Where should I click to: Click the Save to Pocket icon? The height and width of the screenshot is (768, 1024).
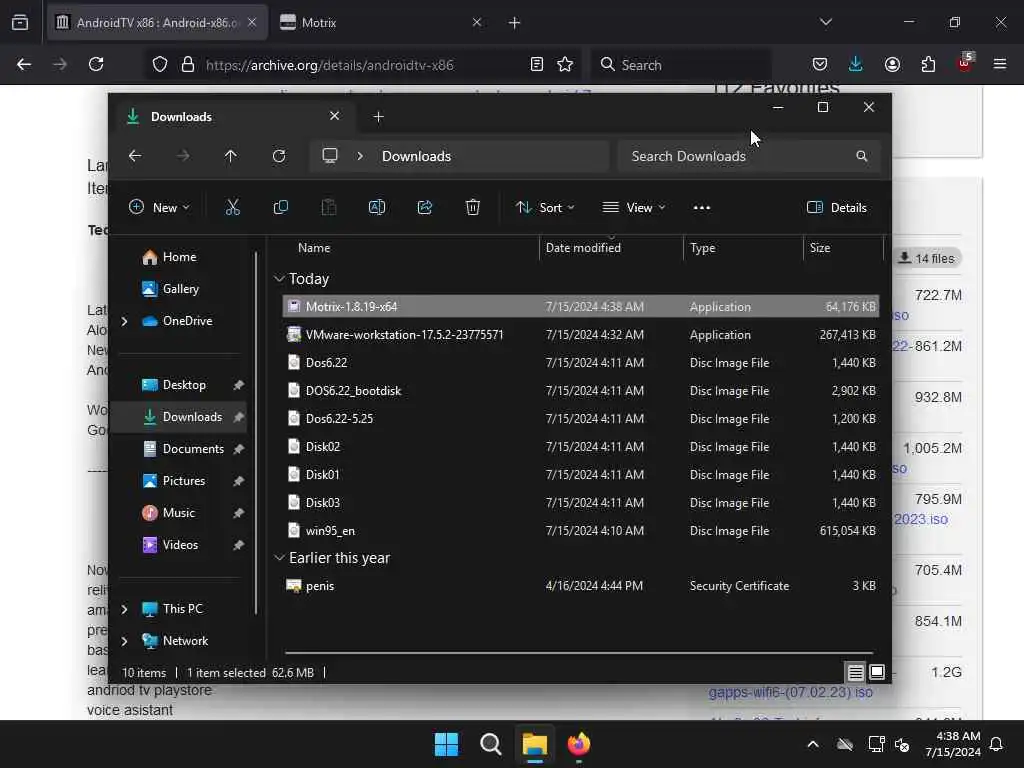coord(820,64)
